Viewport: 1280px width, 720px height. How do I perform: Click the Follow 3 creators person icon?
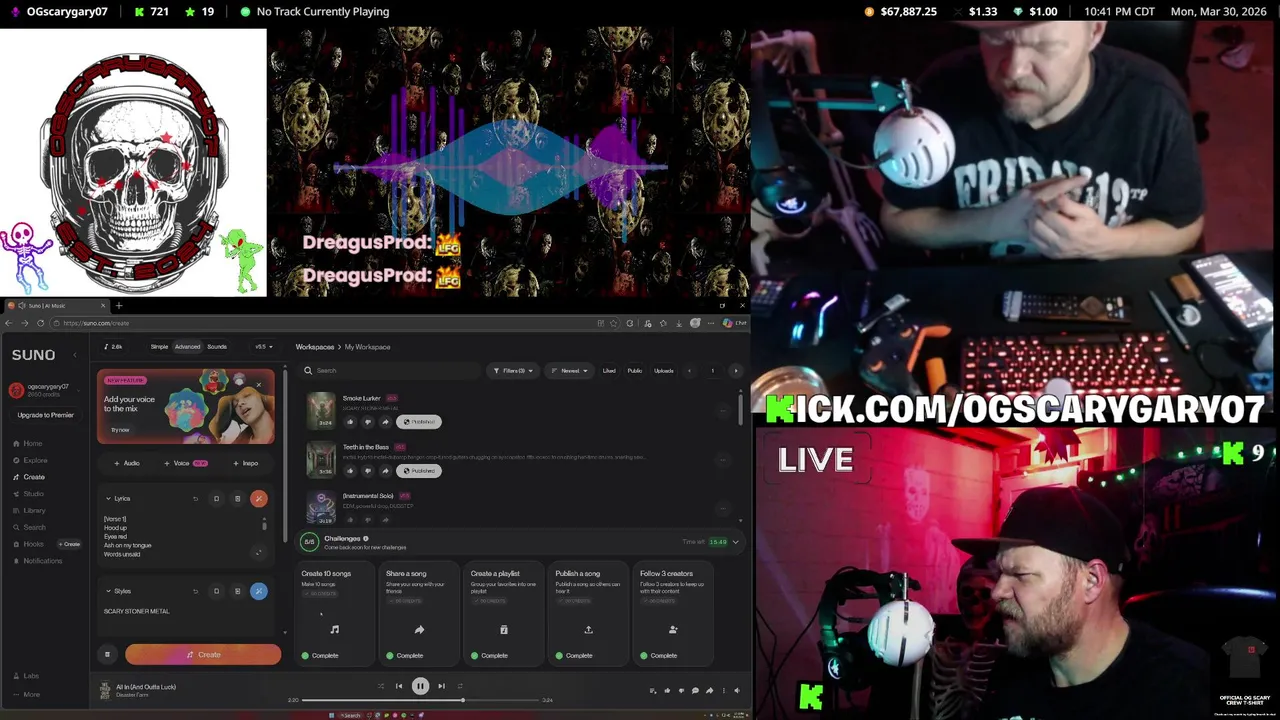tap(673, 630)
